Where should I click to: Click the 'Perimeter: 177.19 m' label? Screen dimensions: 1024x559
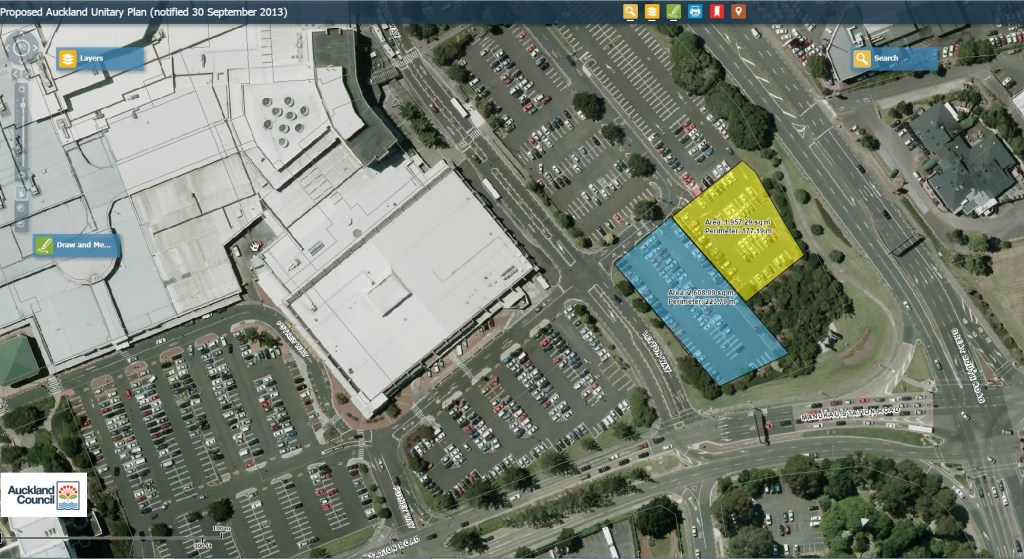pos(738,231)
